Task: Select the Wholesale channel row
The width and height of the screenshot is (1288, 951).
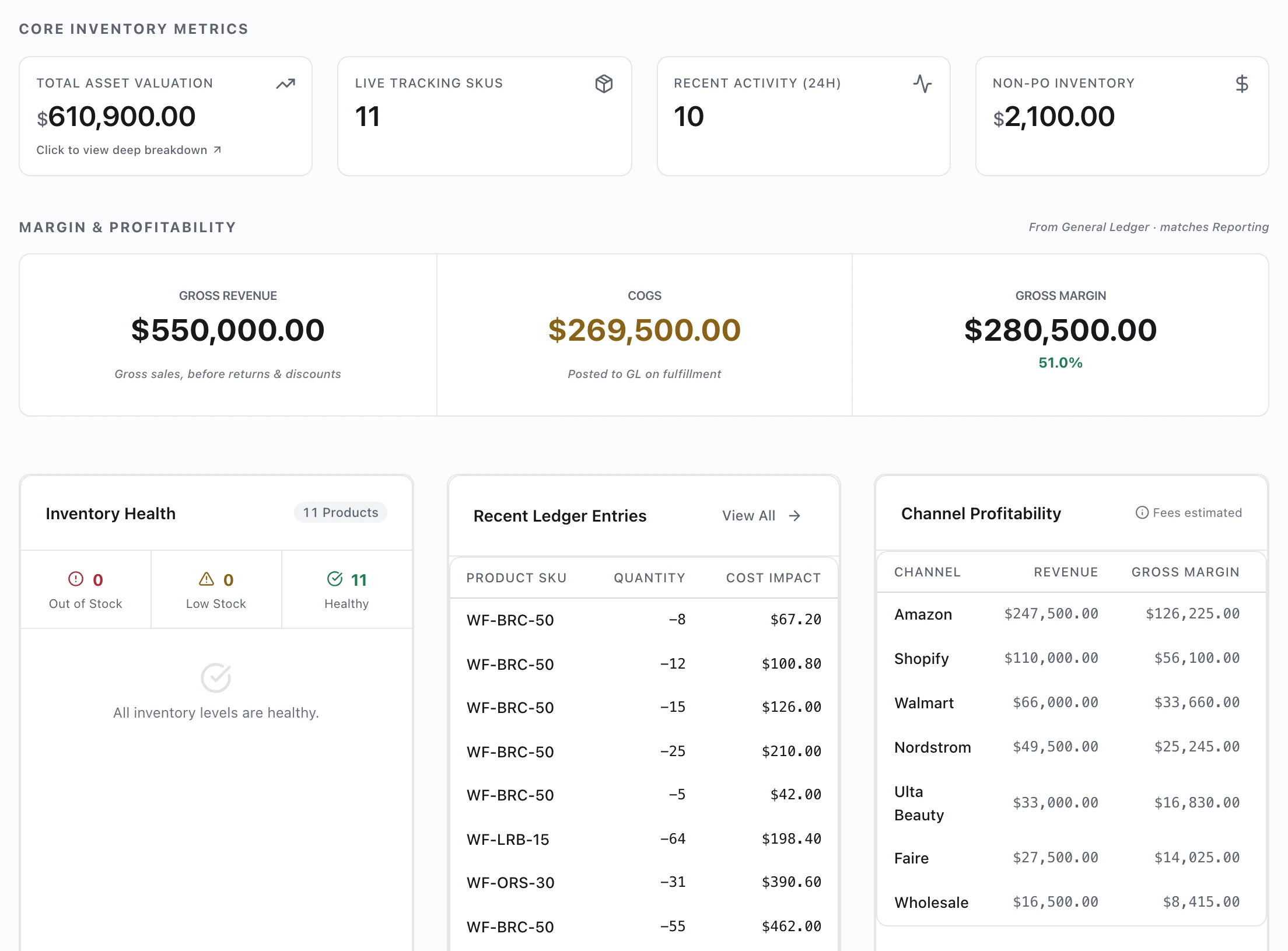Action: tap(1071, 902)
